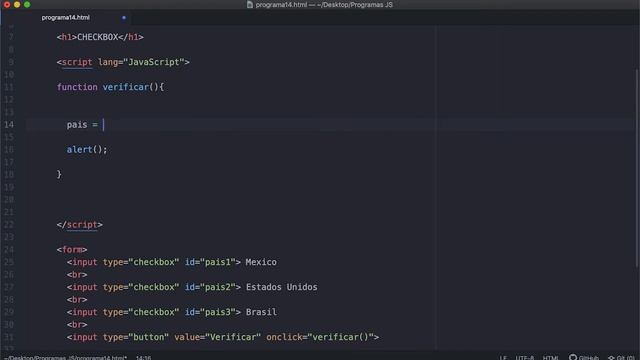Click line number 22 in the gutter
This screenshot has width=640, height=360.
[x=9, y=224]
